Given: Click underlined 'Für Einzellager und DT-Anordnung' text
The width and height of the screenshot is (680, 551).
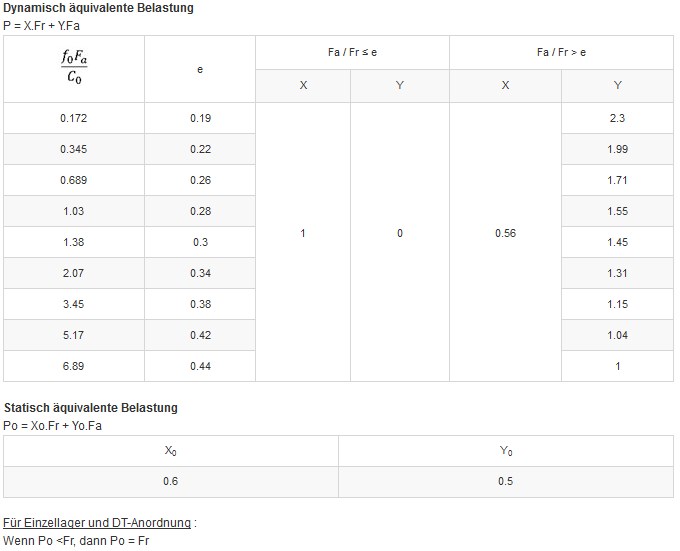Looking at the screenshot, I should (x=97, y=523).
